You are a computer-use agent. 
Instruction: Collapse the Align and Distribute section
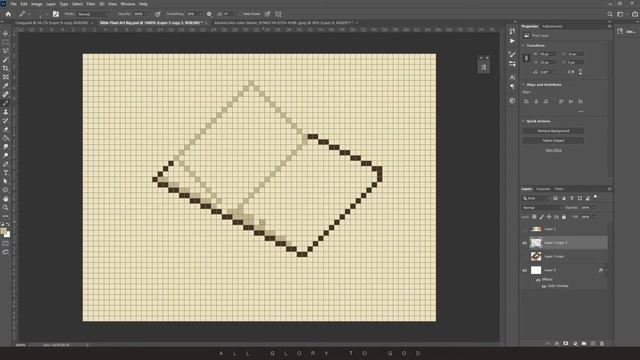524,85
